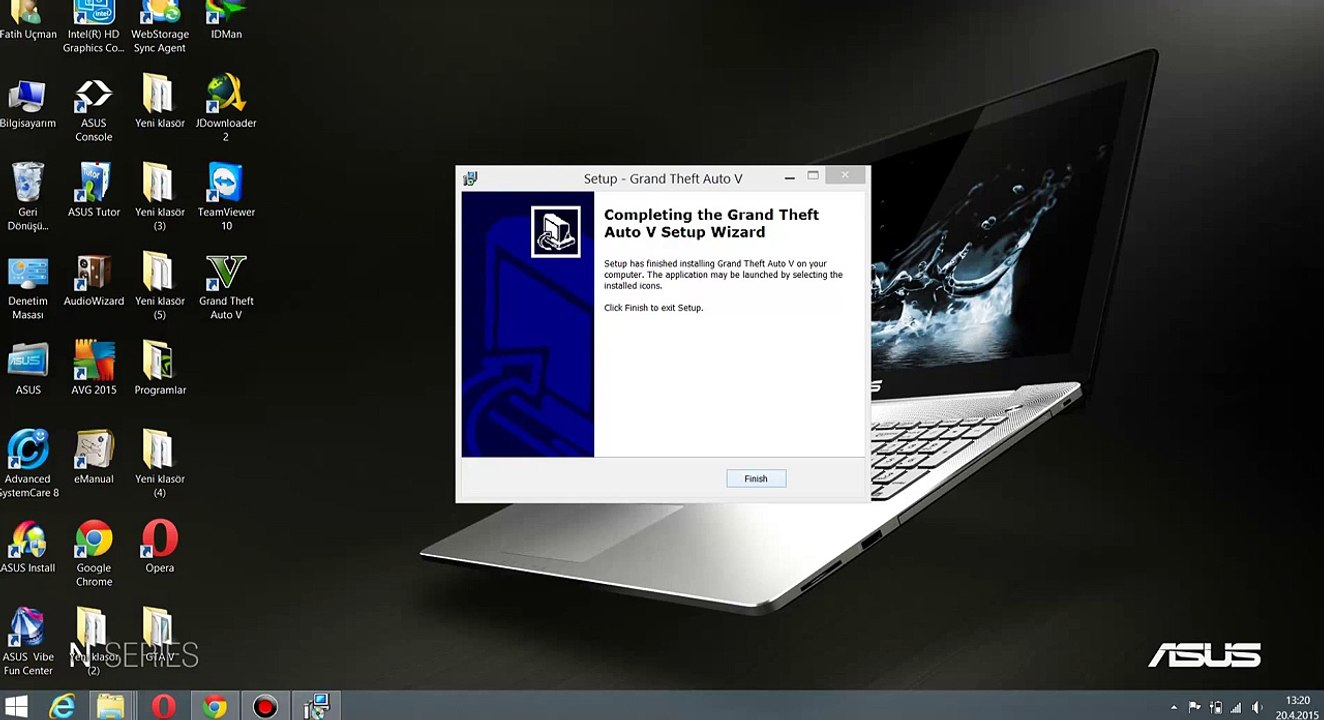Image resolution: width=1324 pixels, height=720 pixels.
Task: Click the ASUS desktop shortcut under Denetim Masası
Action: pos(28,369)
